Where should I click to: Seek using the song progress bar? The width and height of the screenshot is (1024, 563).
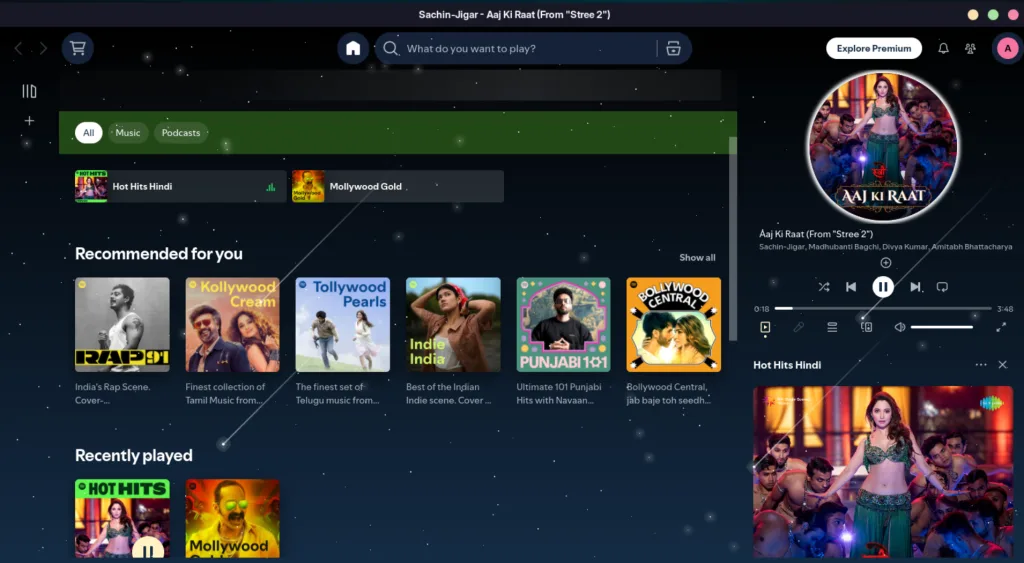pyautogui.click(x=882, y=308)
